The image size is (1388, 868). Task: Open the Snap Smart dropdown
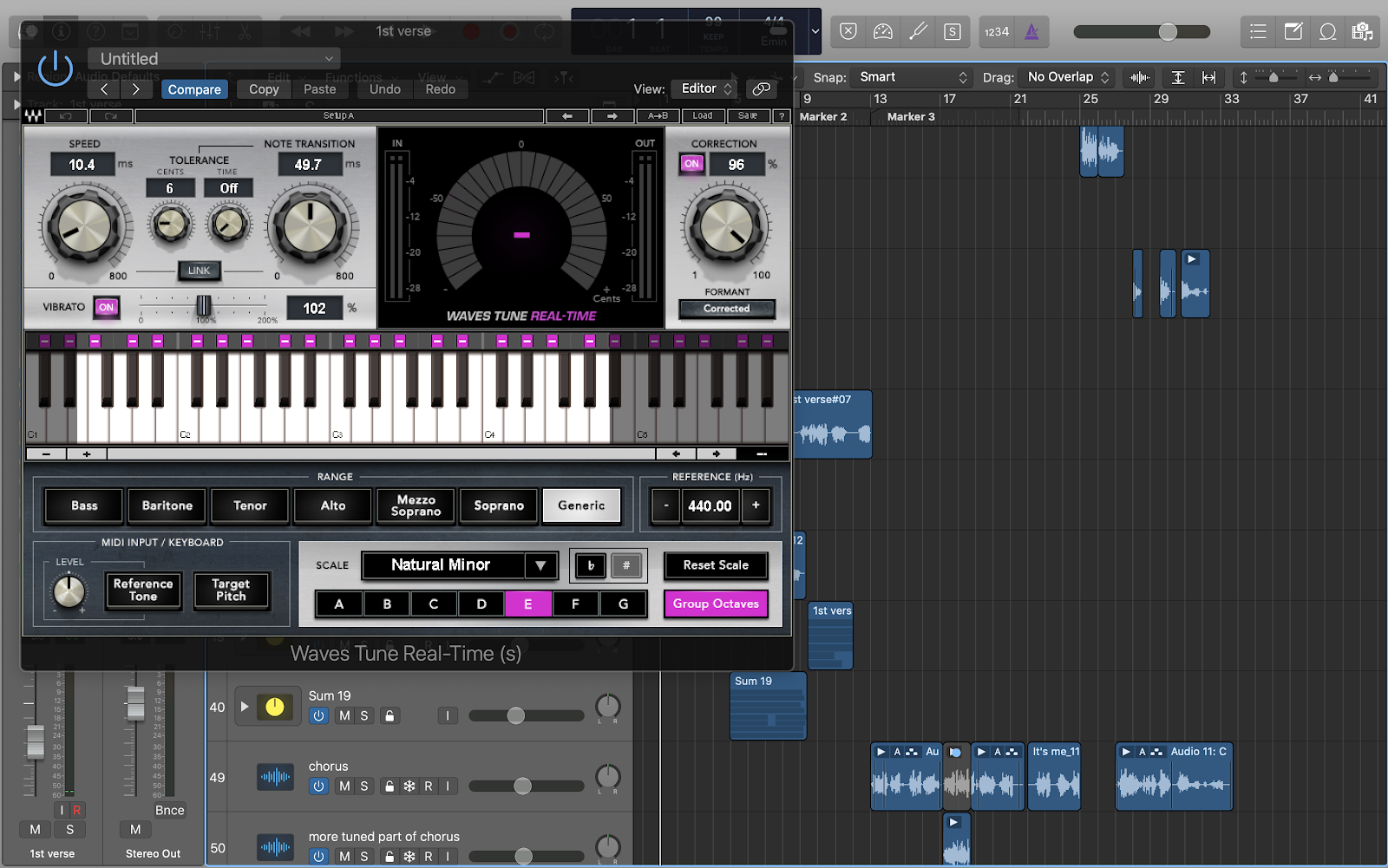coord(911,77)
